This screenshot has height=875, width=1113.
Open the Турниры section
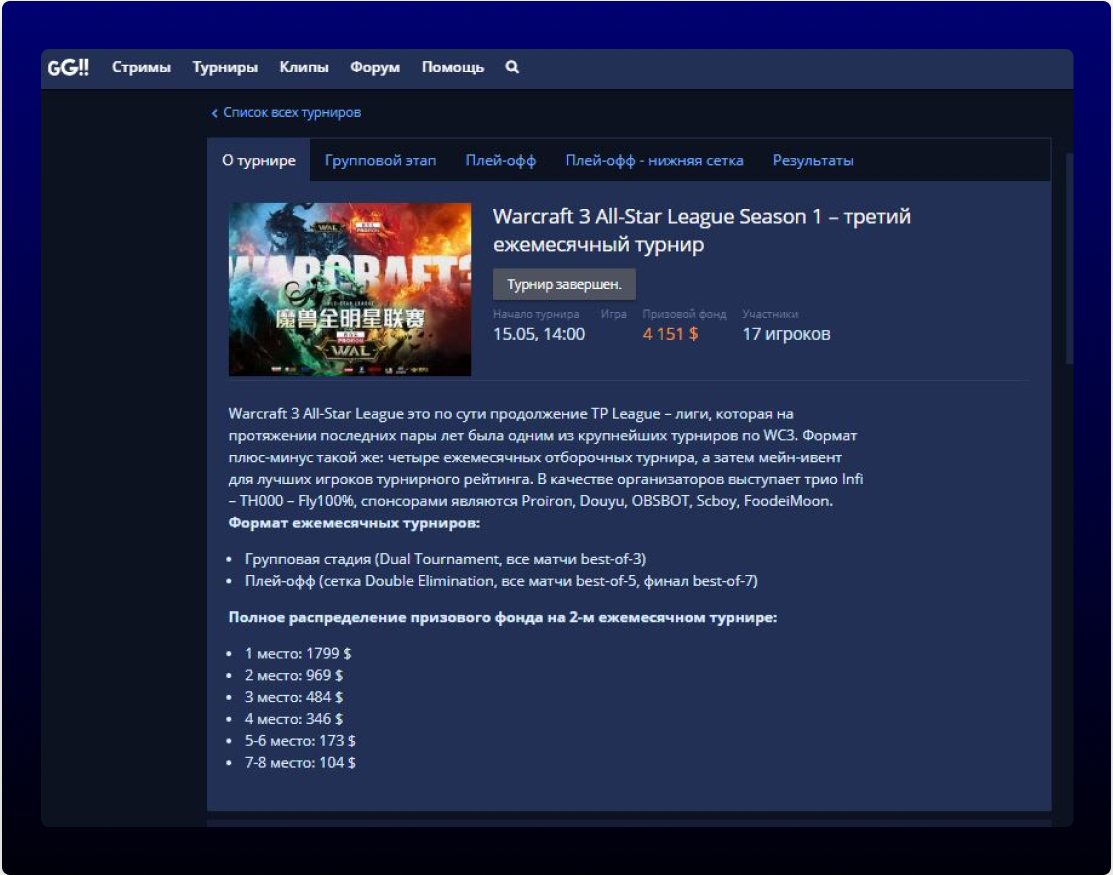[224, 68]
